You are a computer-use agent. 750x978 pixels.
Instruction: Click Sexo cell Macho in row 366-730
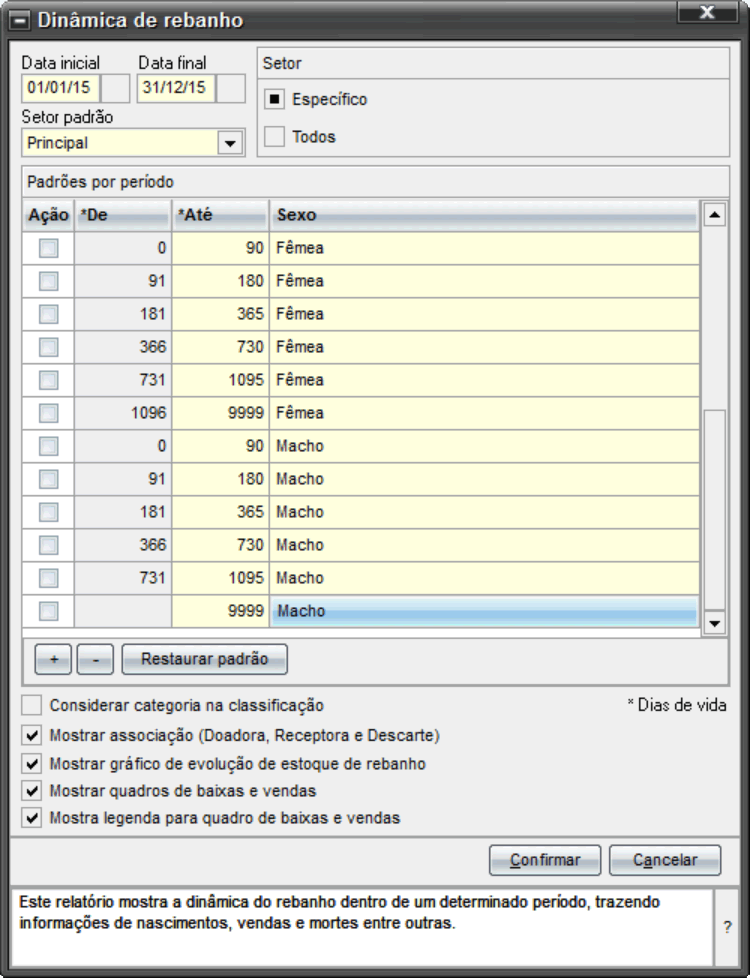(485, 546)
